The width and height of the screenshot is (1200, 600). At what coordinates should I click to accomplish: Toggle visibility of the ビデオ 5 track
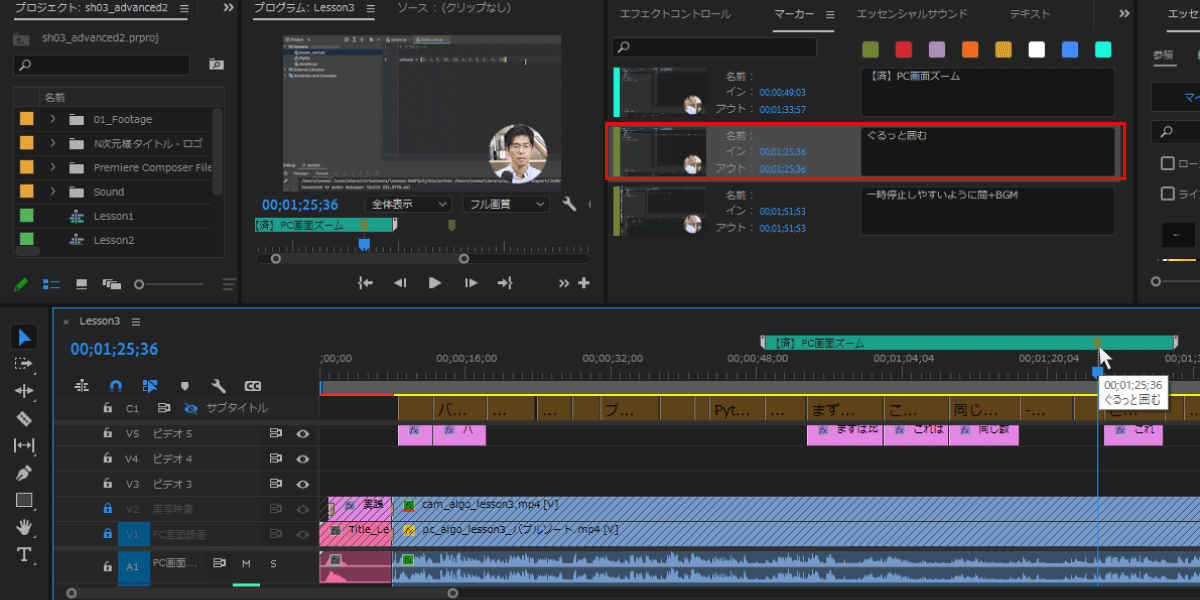point(302,434)
